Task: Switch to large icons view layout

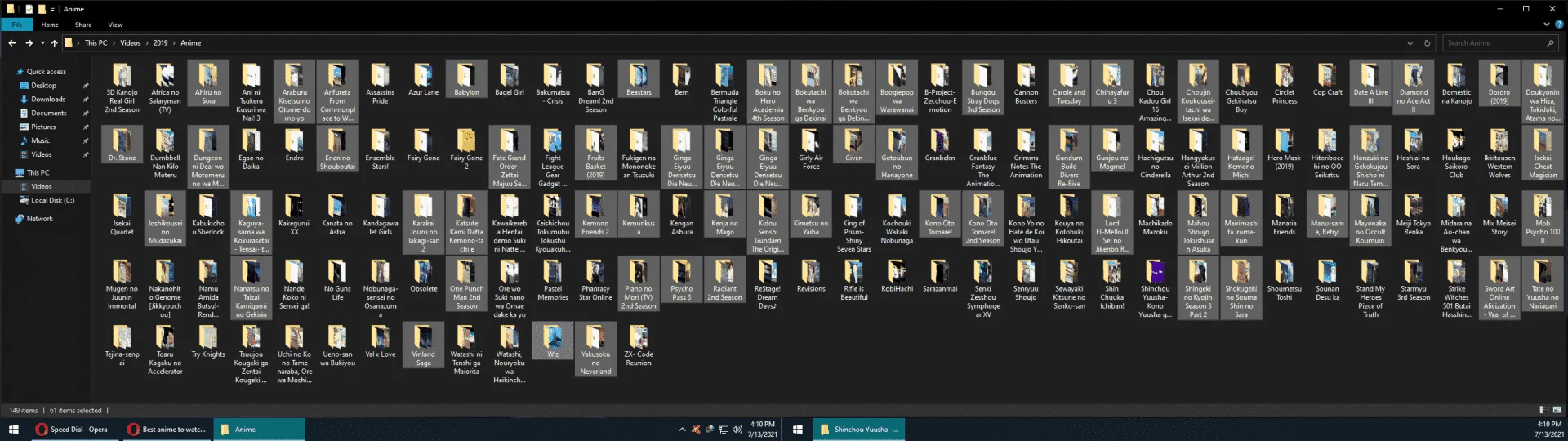Action: (x=1556, y=410)
